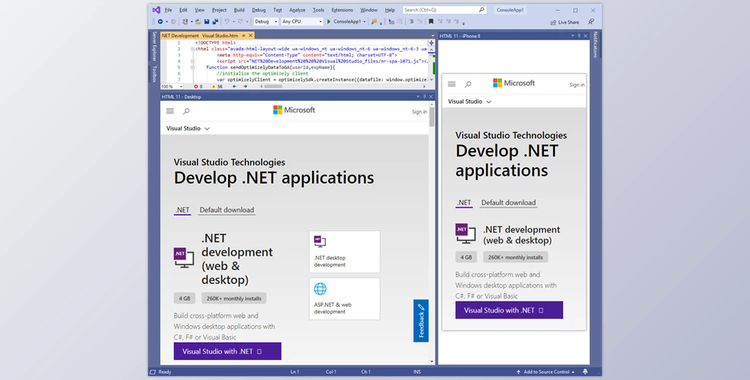Open the Extensions menu

[342, 10]
